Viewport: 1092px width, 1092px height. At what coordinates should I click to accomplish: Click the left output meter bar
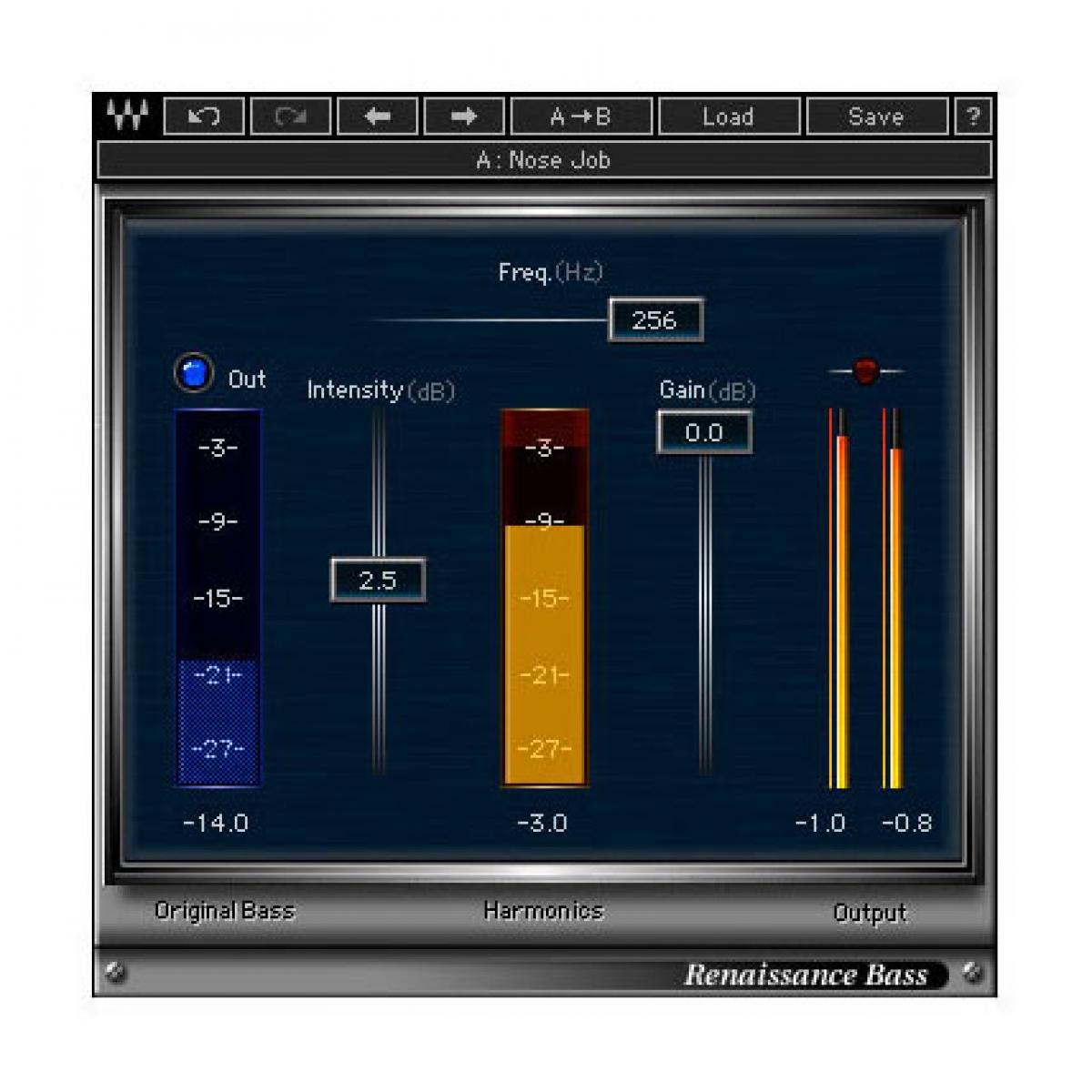point(839,598)
